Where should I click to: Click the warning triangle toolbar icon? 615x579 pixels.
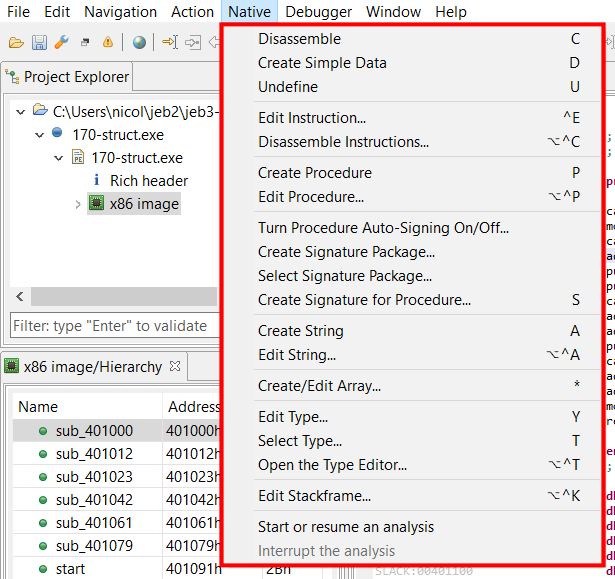point(108,42)
